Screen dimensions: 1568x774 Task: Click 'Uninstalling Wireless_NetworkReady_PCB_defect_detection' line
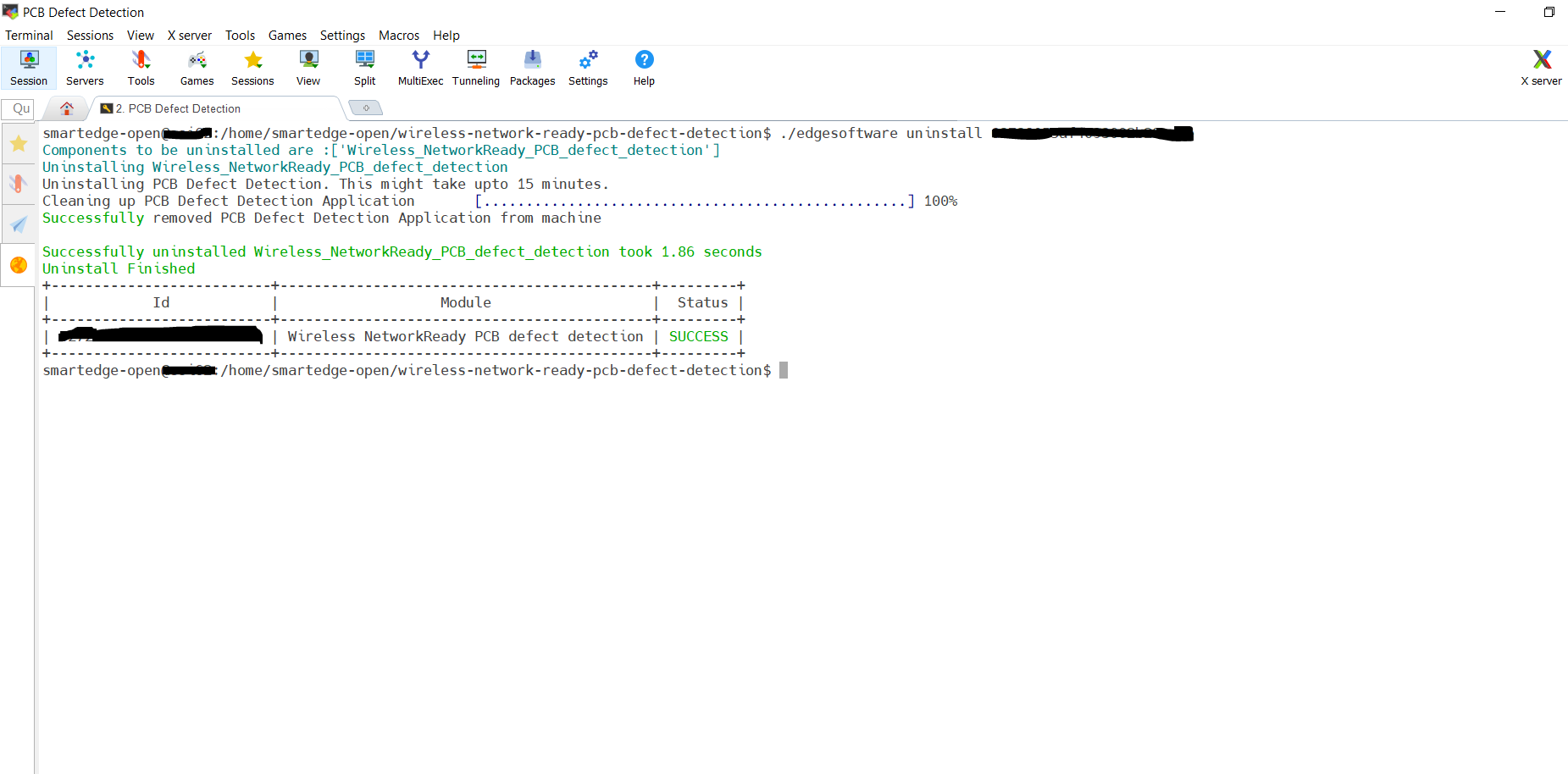coord(275,167)
